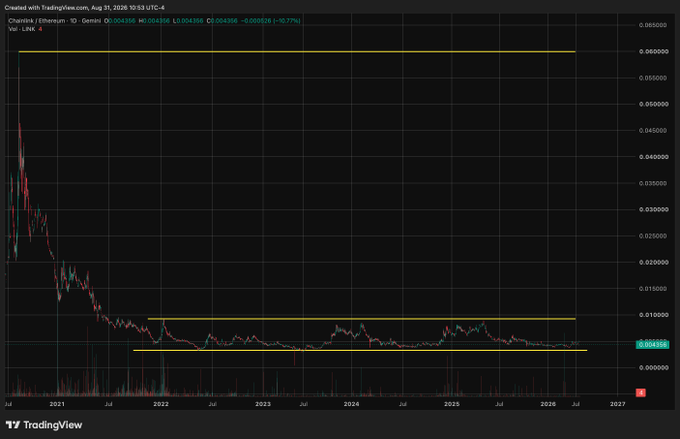Image resolution: width=680 pixels, height=439 pixels.
Task: Click the High value H0.004356 in the legend
Action: (154, 21)
